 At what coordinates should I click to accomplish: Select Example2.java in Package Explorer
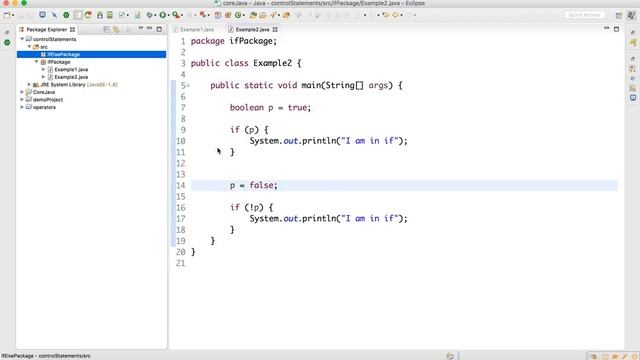(71, 77)
